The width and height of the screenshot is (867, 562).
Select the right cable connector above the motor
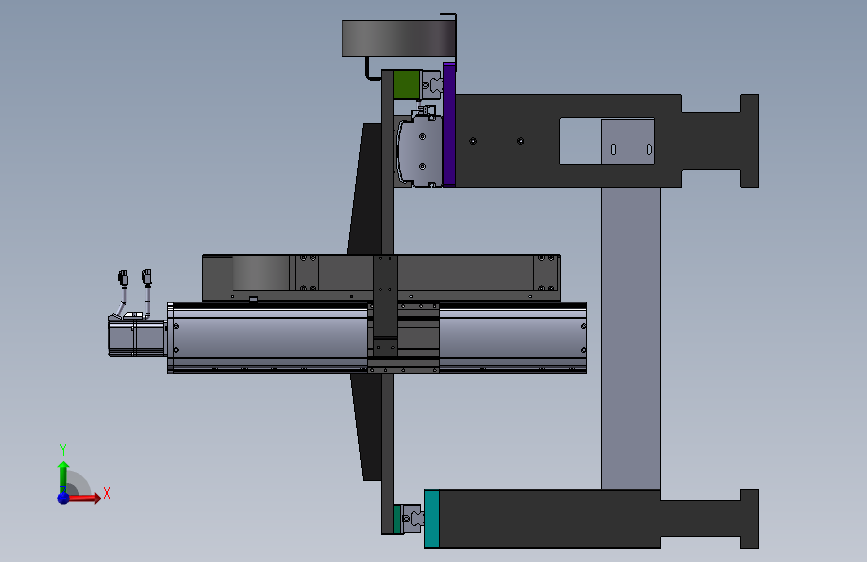point(147,277)
